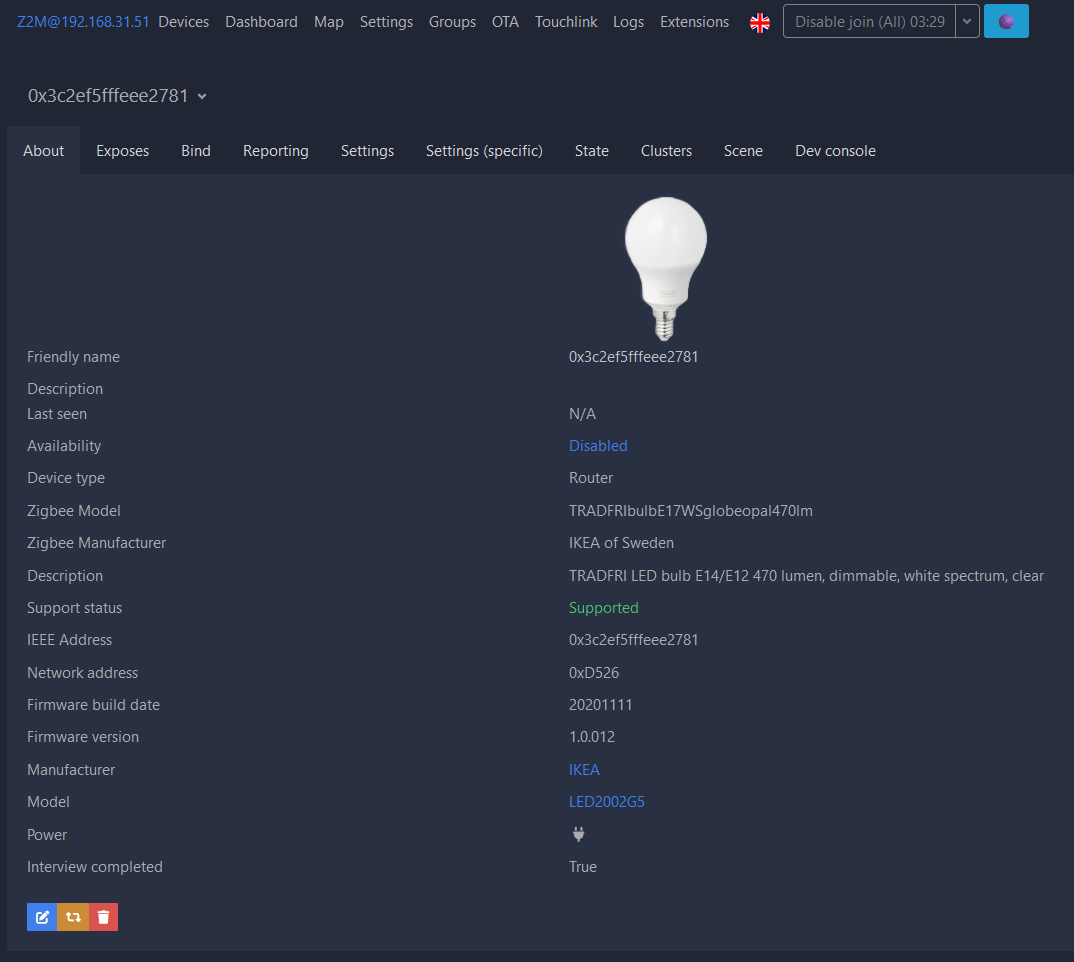This screenshot has height=962, width=1074.
Task: Click the Router device type value
Action: (x=591, y=478)
